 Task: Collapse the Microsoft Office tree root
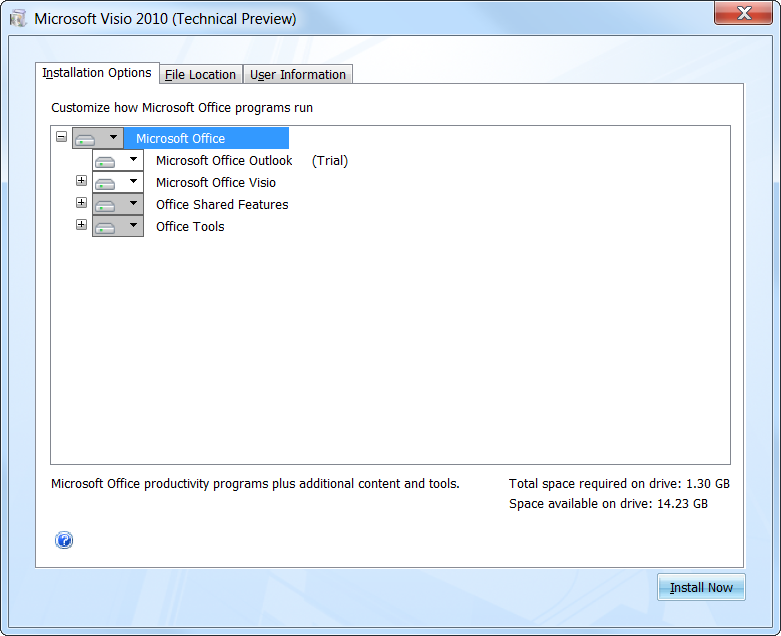[x=62, y=138]
